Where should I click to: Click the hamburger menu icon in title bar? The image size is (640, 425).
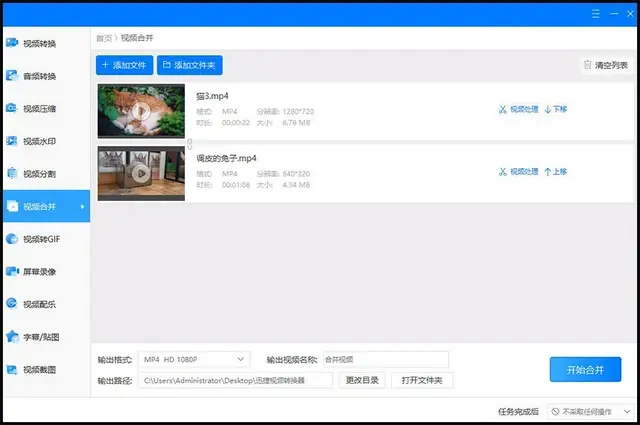coord(596,14)
